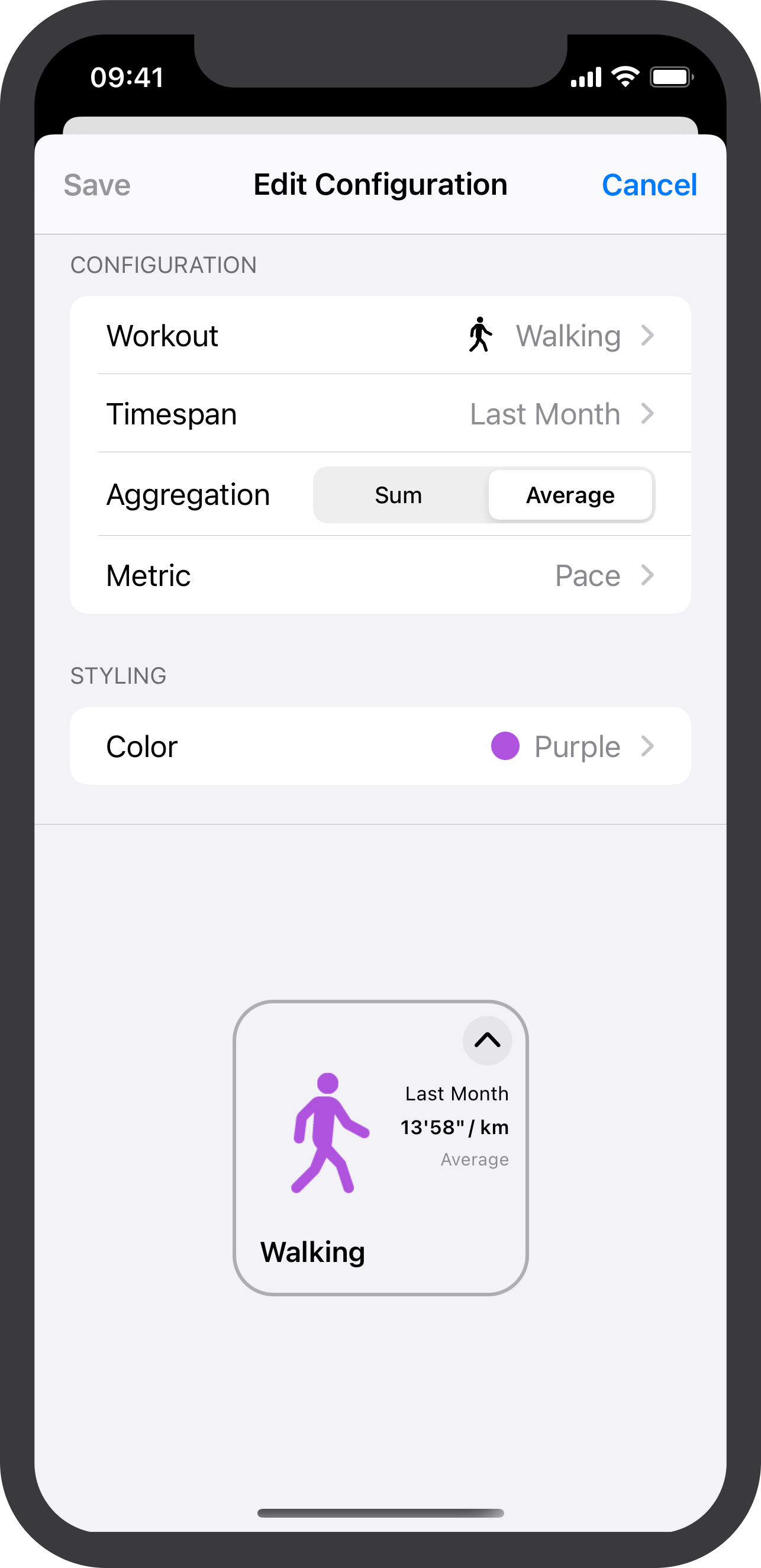This screenshot has width=761, height=1568.
Task: Click the black walking figure icon in Workout row
Action: point(480,335)
